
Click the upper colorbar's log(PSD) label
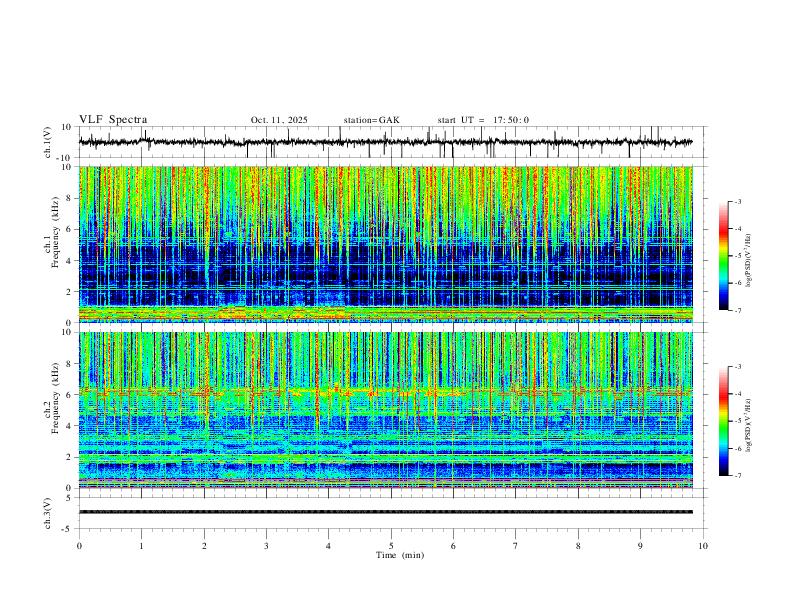tap(748, 261)
